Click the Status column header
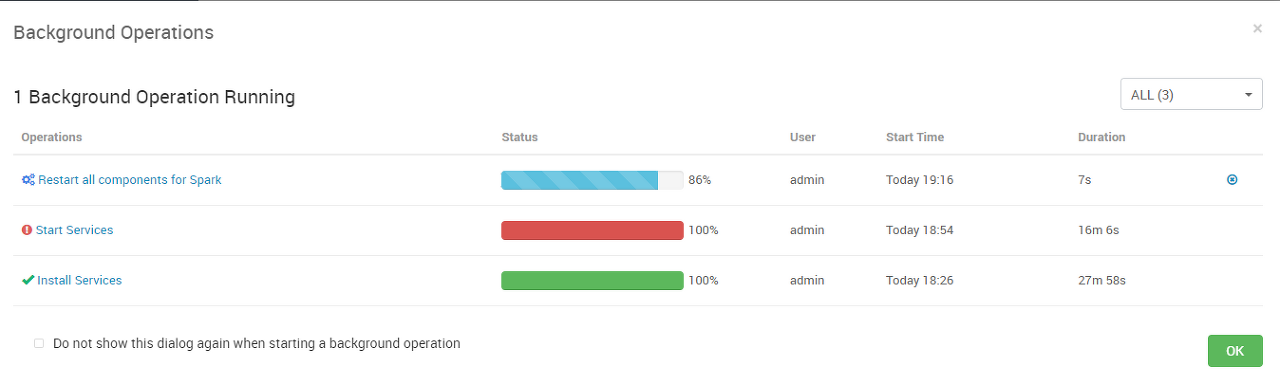 click(x=519, y=137)
